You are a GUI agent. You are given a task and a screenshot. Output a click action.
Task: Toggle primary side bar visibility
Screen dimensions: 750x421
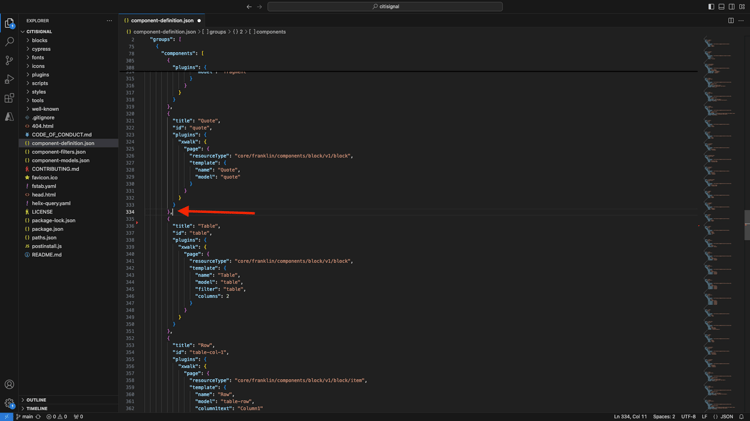pos(711,7)
